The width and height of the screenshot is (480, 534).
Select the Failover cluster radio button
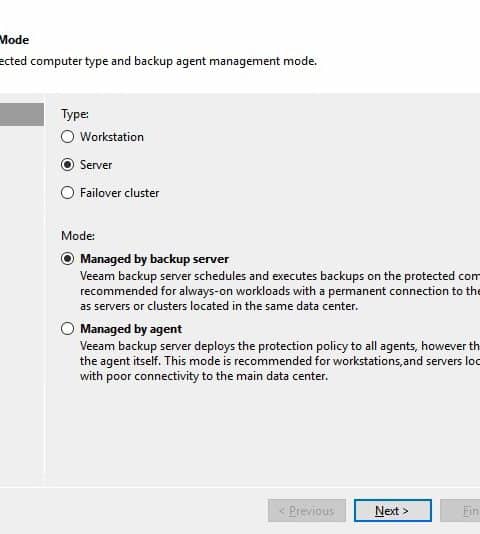point(67,193)
